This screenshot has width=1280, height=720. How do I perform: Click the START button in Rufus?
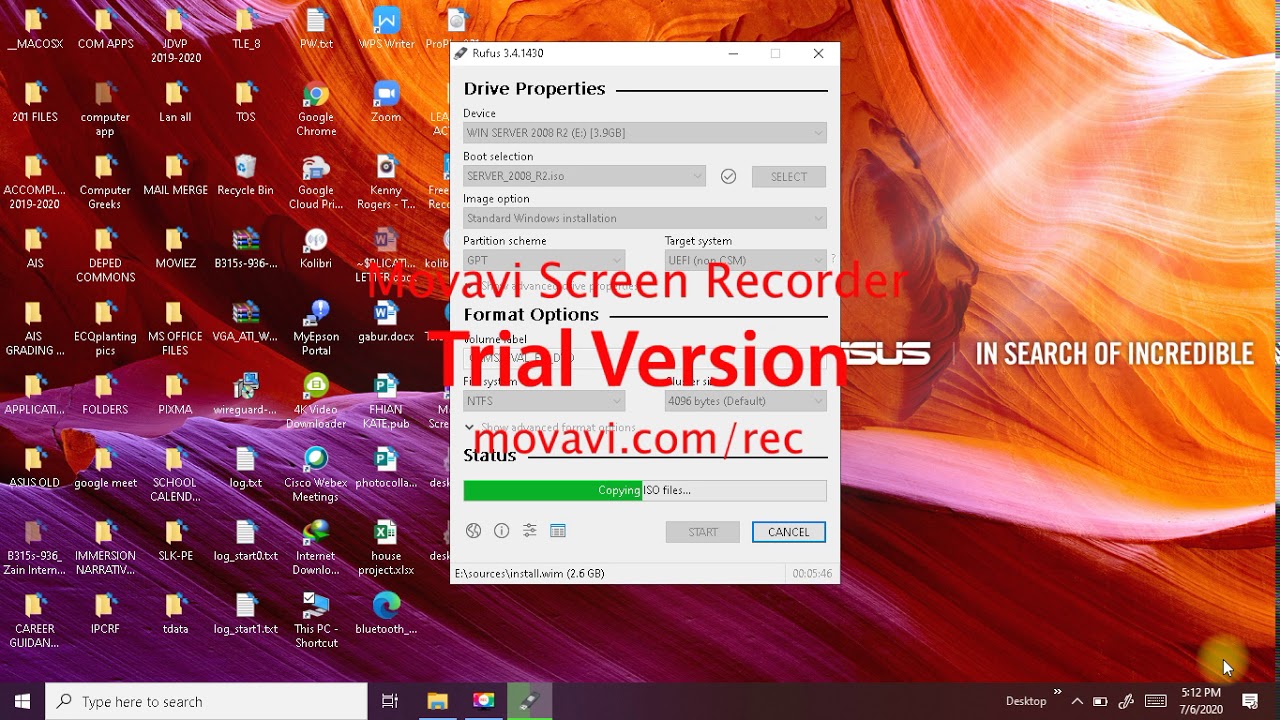[703, 532]
